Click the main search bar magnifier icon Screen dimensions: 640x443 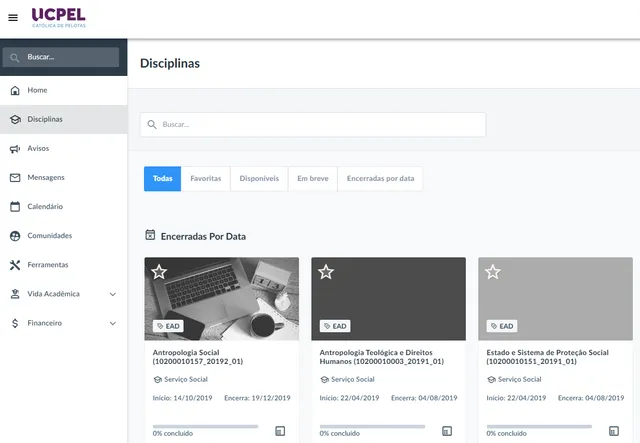(152, 125)
